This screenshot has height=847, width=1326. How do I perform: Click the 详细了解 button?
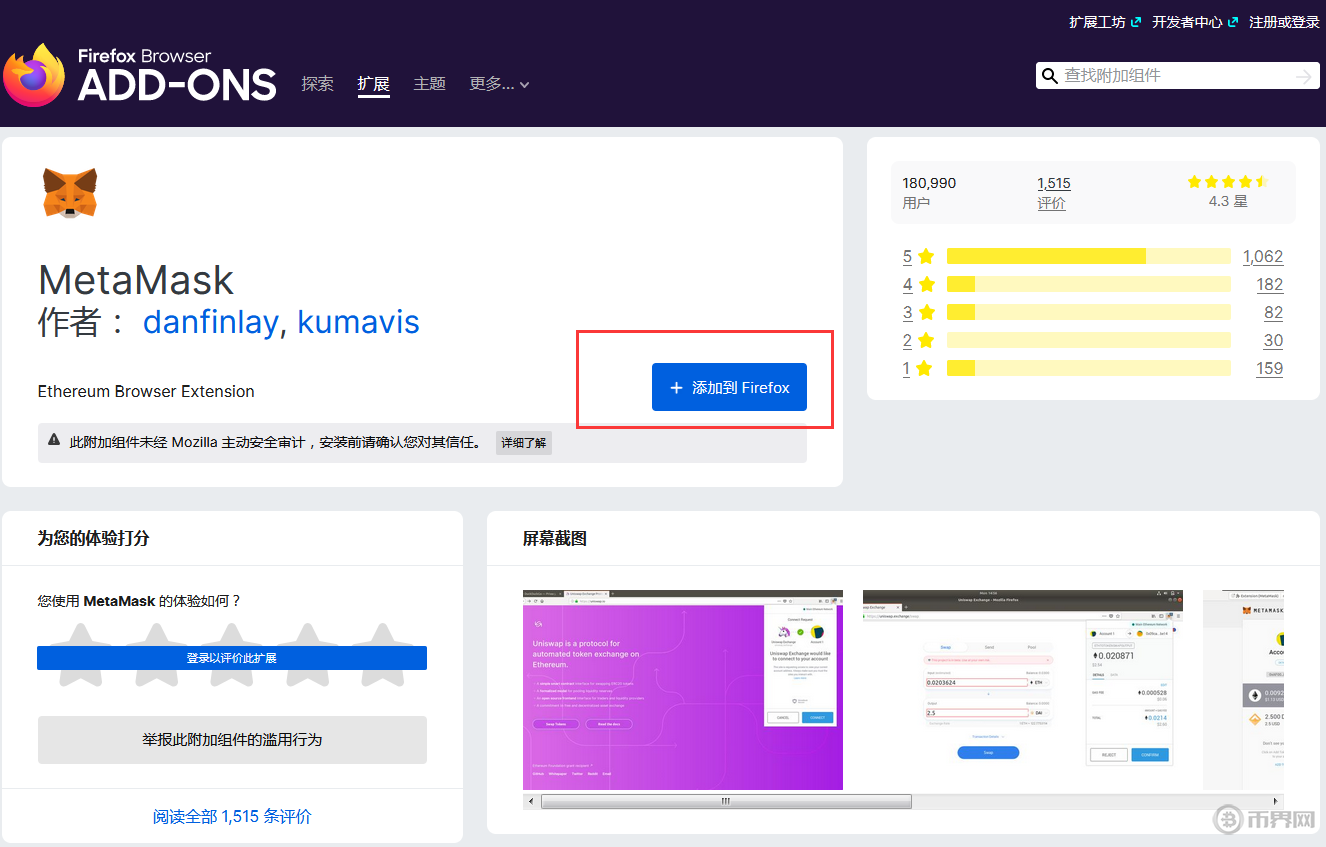tap(524, 442)
